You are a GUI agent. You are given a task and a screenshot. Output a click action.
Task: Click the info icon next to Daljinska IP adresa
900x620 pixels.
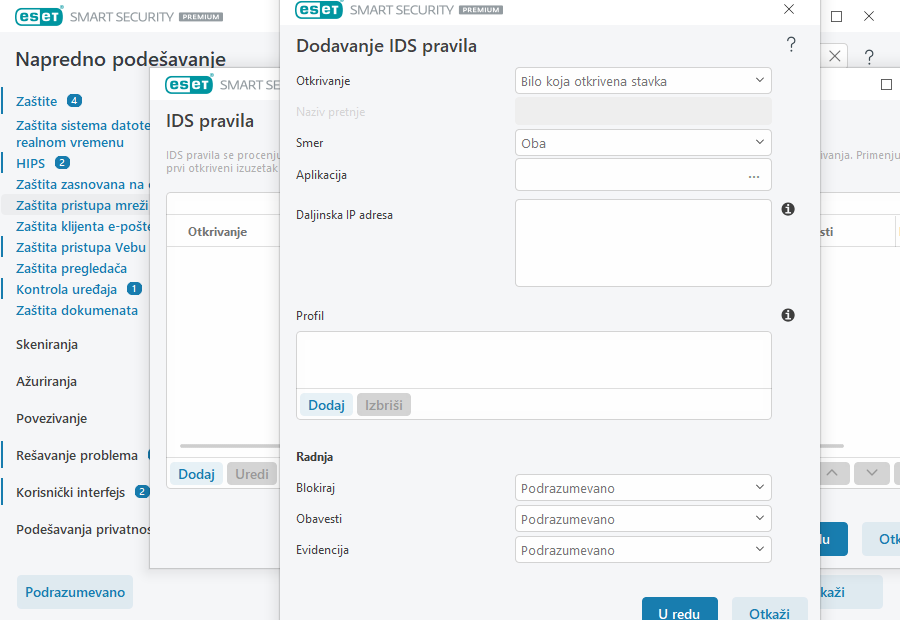(787, 209)
